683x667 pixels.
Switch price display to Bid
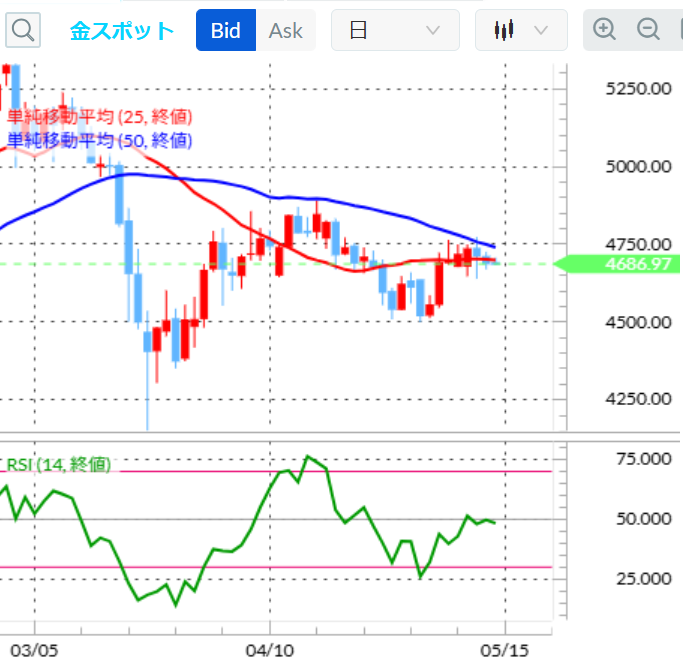226,30
